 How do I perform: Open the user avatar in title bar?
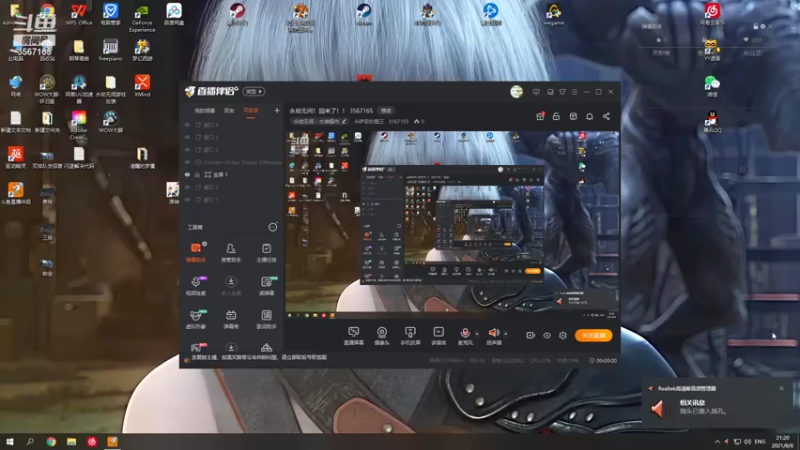516,92
